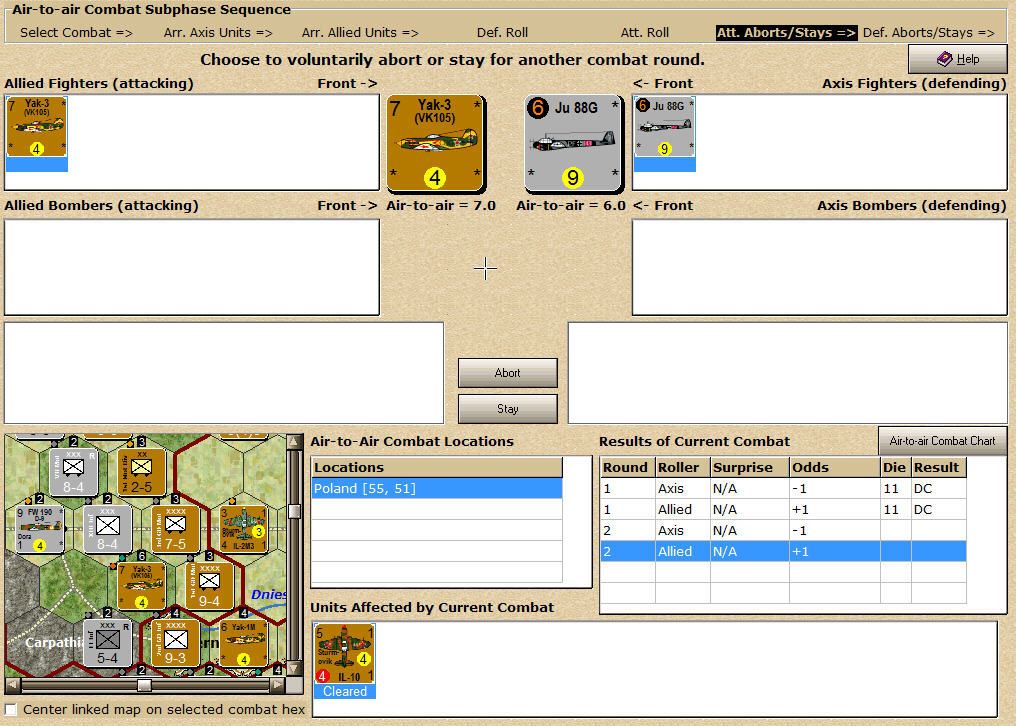Screen dimensions: 1016x726
Task: Click the Stay button
Action: tap(507, 409)
